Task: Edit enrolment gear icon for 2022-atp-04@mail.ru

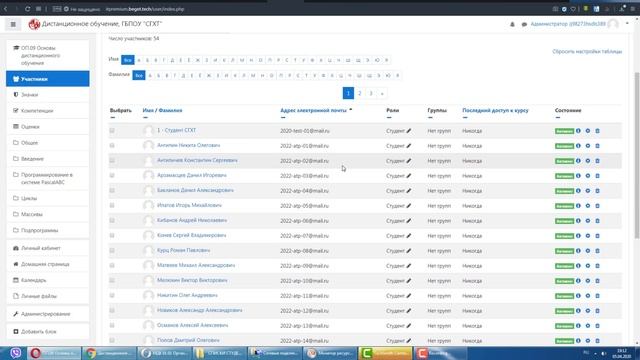Action: click(x=588, y=191)
